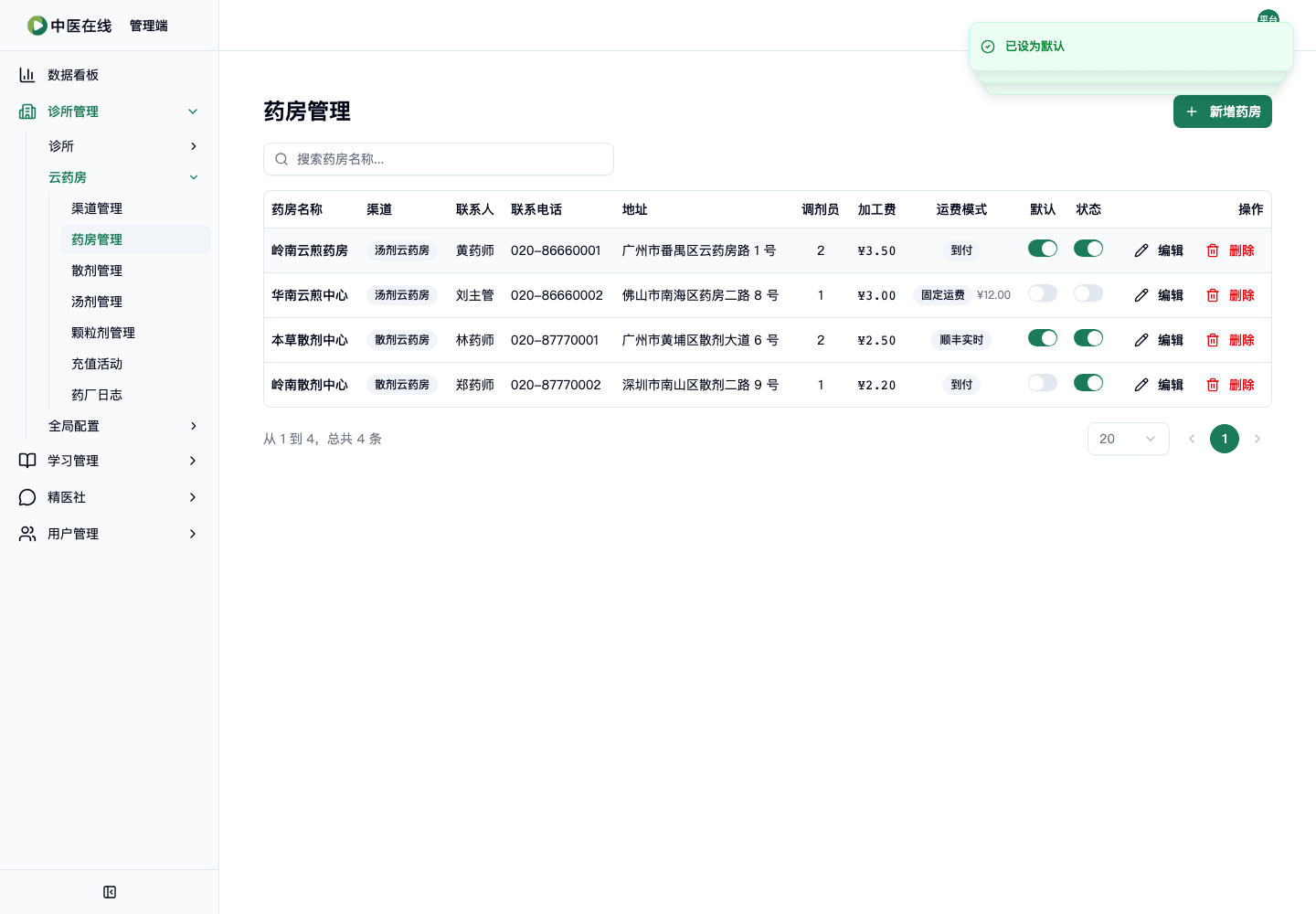Go to next page arrow
The height and width of the screenshot is (914, 1316).
pyautogui.click(x=1258, y=439)
